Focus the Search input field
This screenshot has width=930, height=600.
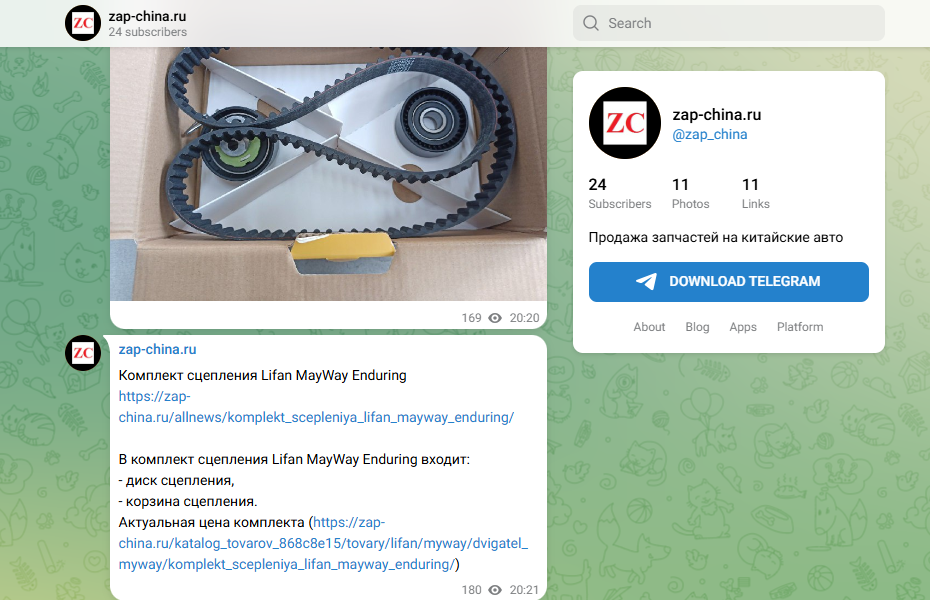[728, 23]
